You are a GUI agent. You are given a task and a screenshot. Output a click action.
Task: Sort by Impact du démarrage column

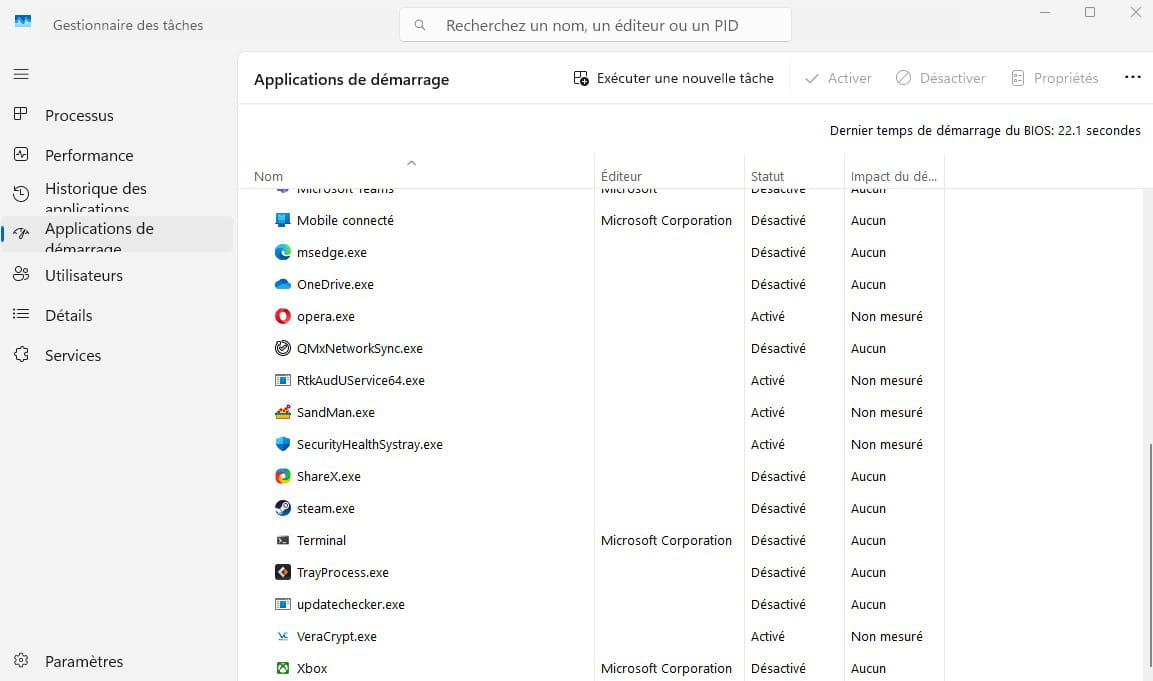coord(893,176)
